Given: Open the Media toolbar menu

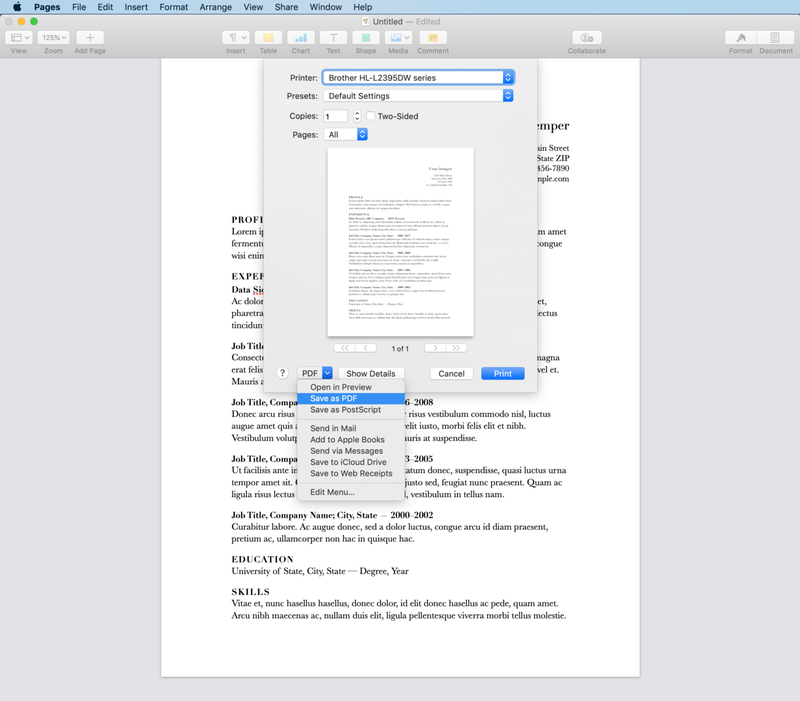Looking at the screenshot, I should (x=398, y=38).
